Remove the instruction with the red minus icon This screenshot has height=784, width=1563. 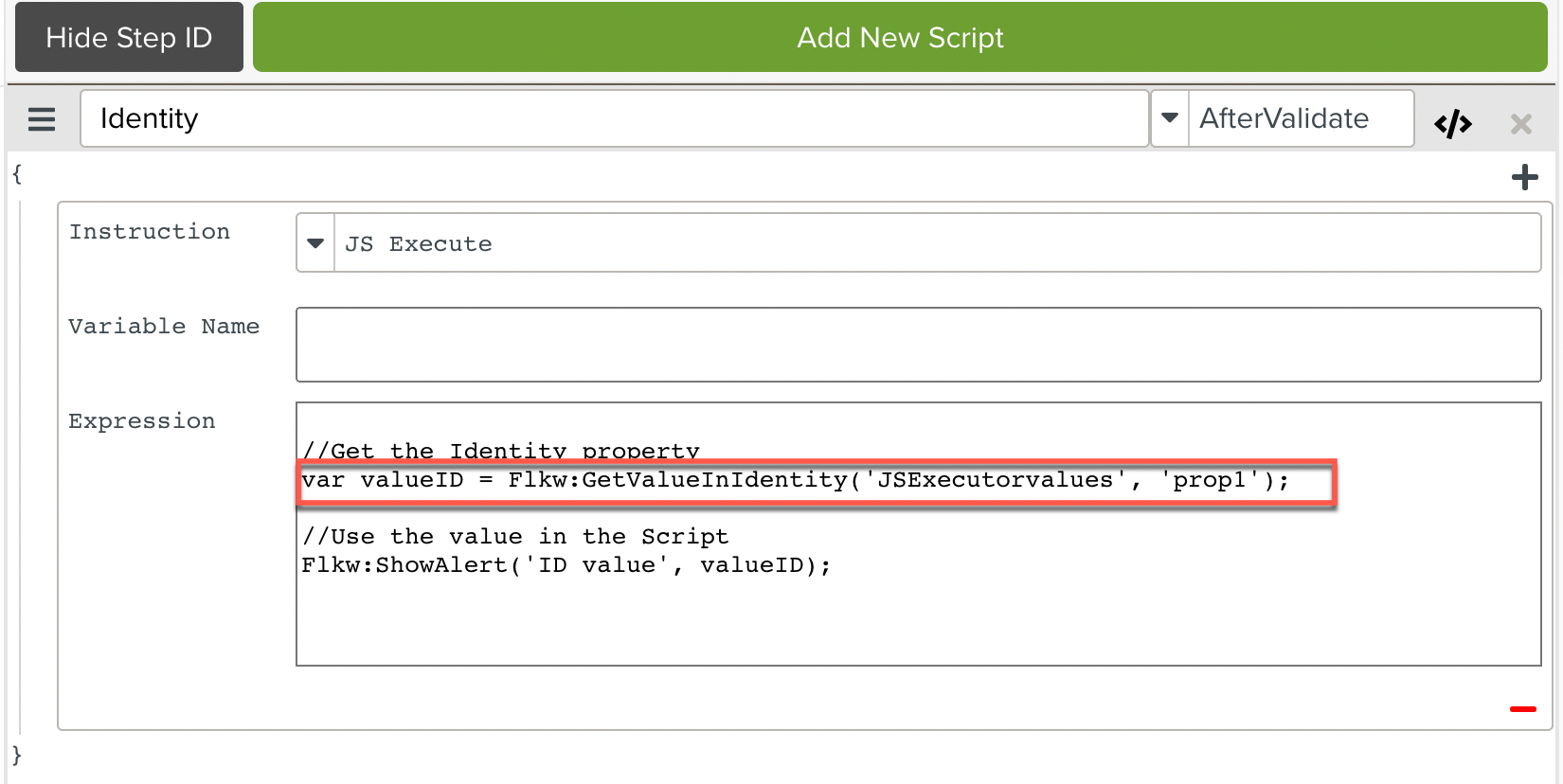tap(1522, 708)
